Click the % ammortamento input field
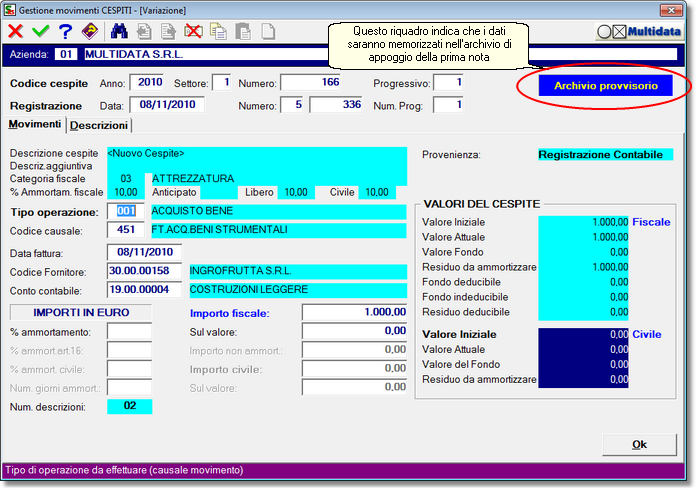 point(130,332)
